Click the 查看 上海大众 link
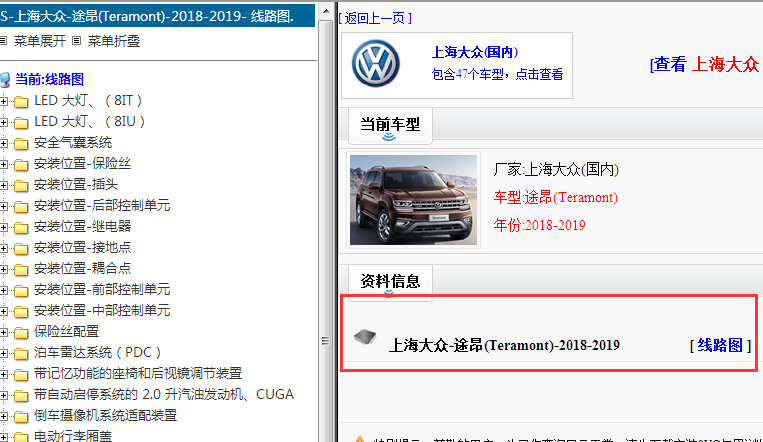763x442 pixels. click(706, 64)
